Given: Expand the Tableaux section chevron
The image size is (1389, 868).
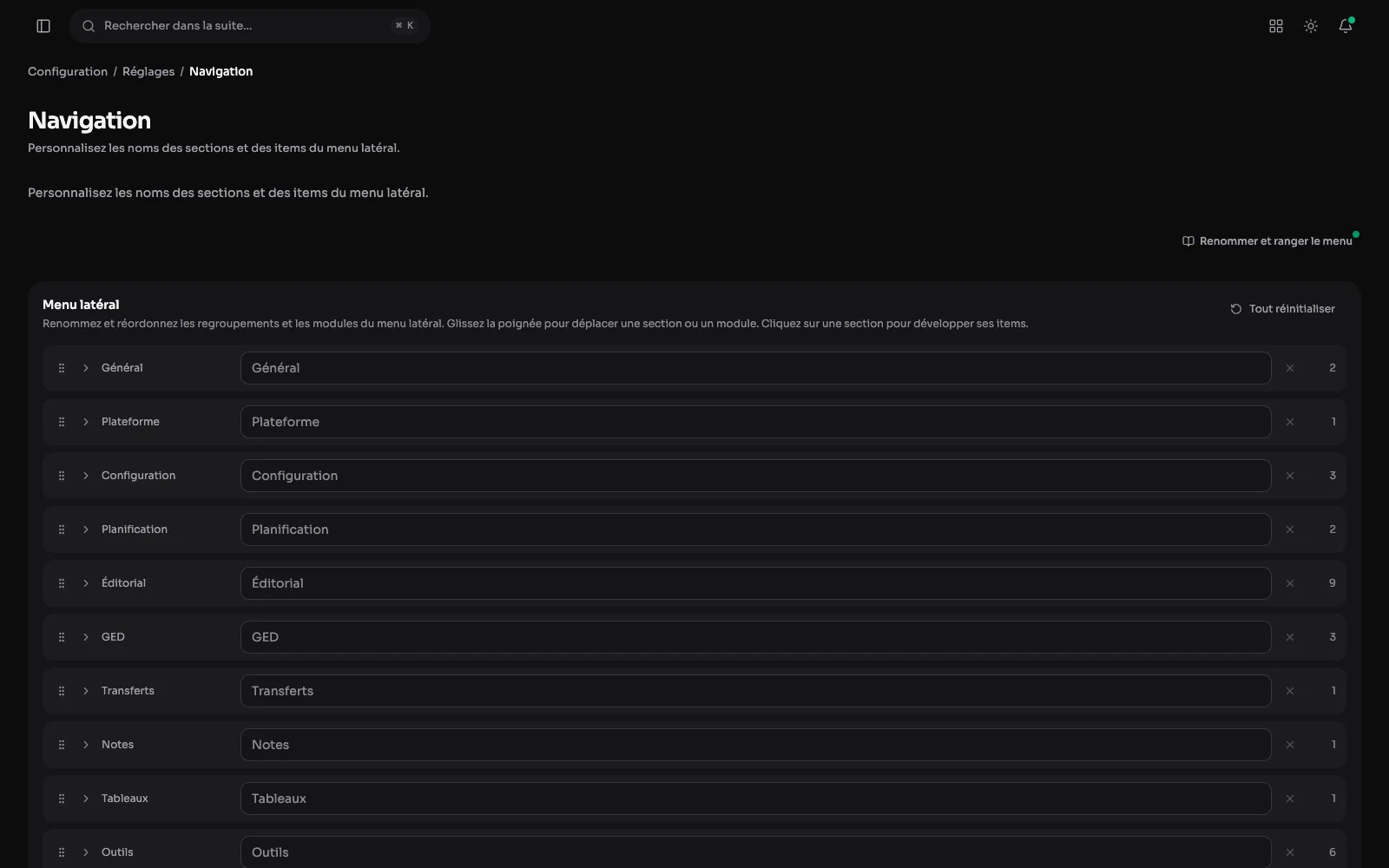Looking at the screenshot, I should (x=86, y=799).
